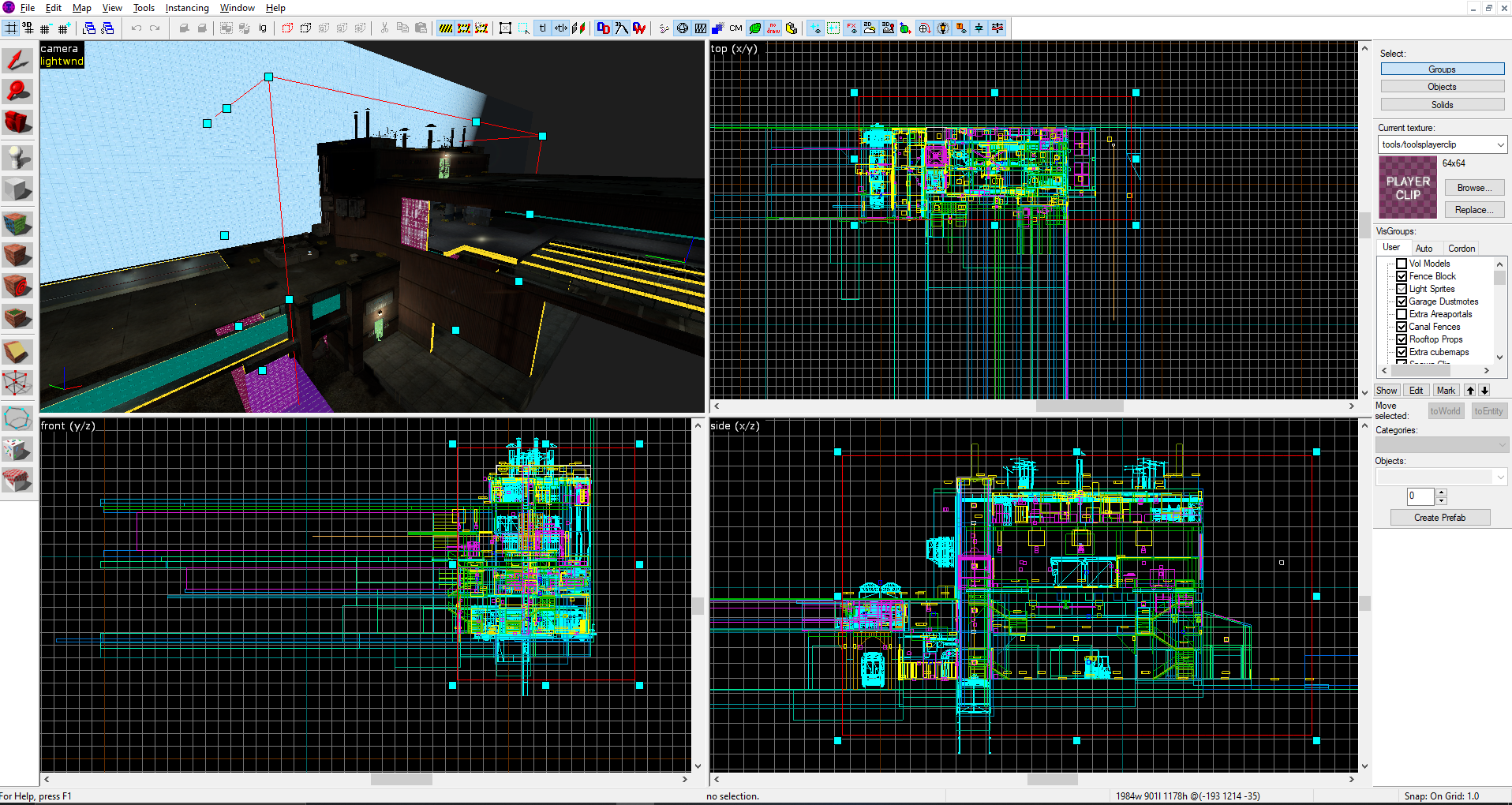The width and height of the screenshot is (1512, 805).
Task: Toggle the 3D grid icon
Action: click(x=28, y=28)
